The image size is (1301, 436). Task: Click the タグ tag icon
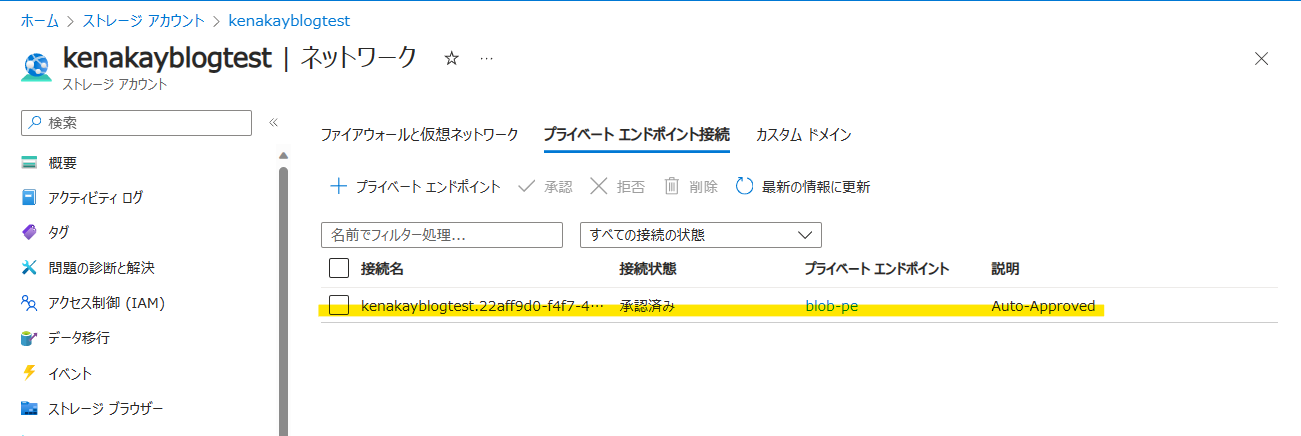pyautogui.click(x=29, y=233)
